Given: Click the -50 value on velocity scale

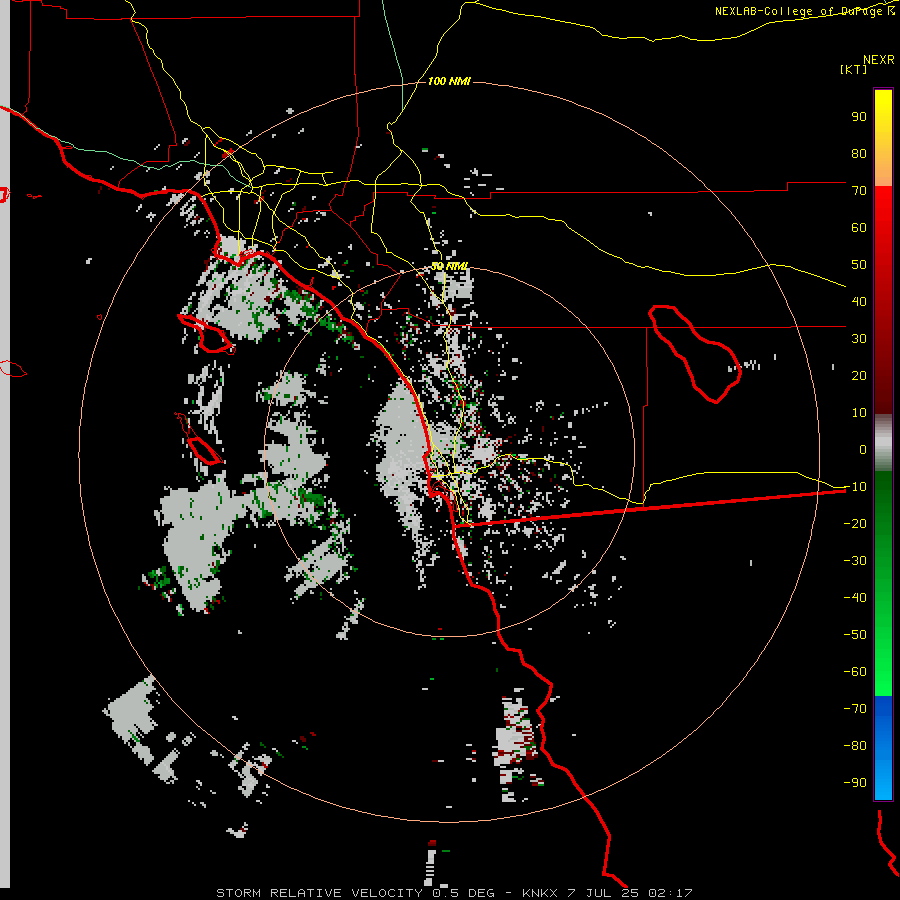Looking at the screenshot, I should pyautogui.click(x=855, y=634).
